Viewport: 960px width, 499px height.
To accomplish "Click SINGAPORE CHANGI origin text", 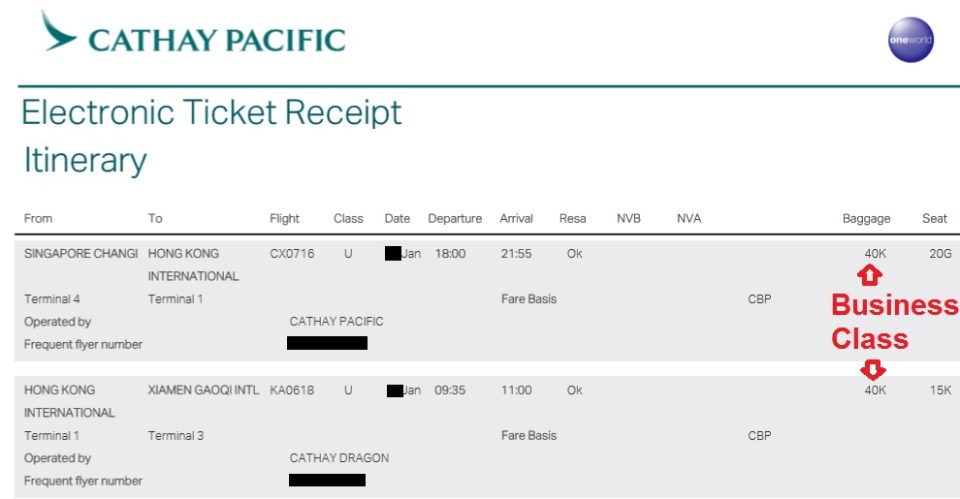I will click(x=81, y=254).
